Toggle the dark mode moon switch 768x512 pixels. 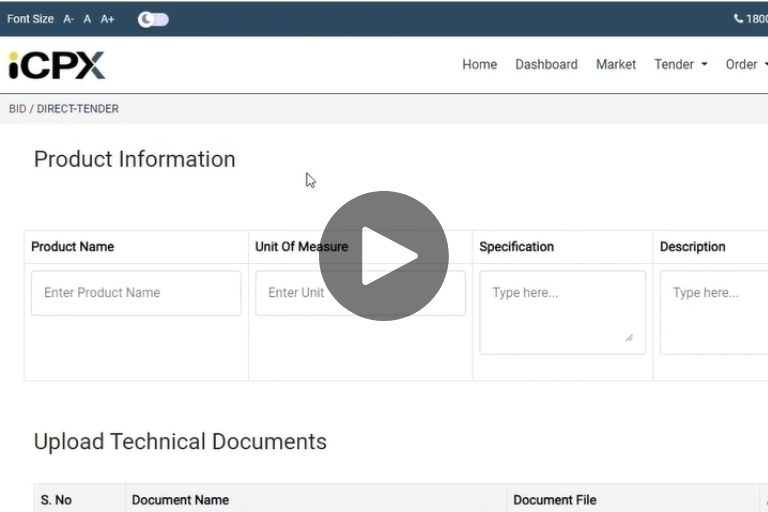pyautogui.click(x=153, y=19)
